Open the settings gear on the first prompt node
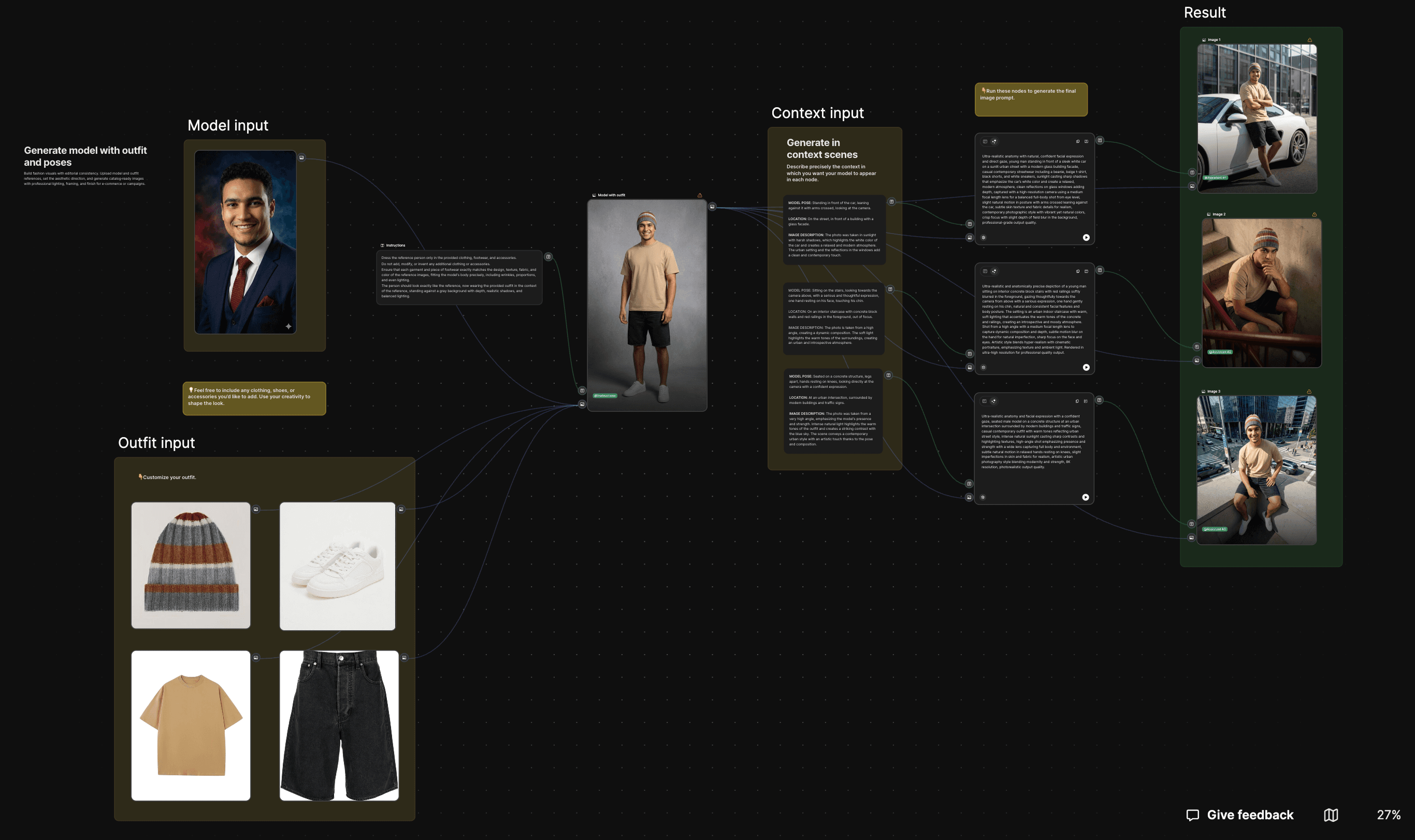The width and height of the screenshot is (1415, 840). pos(984,238)
